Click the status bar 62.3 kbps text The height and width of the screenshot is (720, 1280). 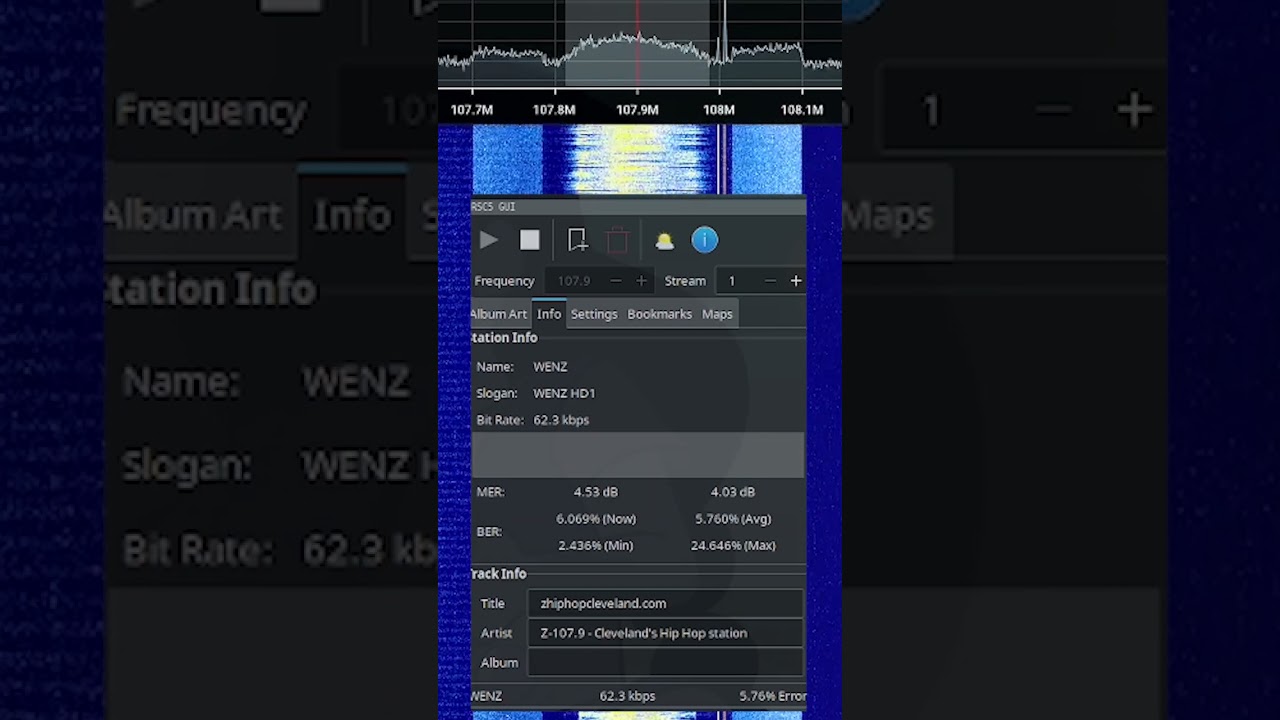click(628, 696)
